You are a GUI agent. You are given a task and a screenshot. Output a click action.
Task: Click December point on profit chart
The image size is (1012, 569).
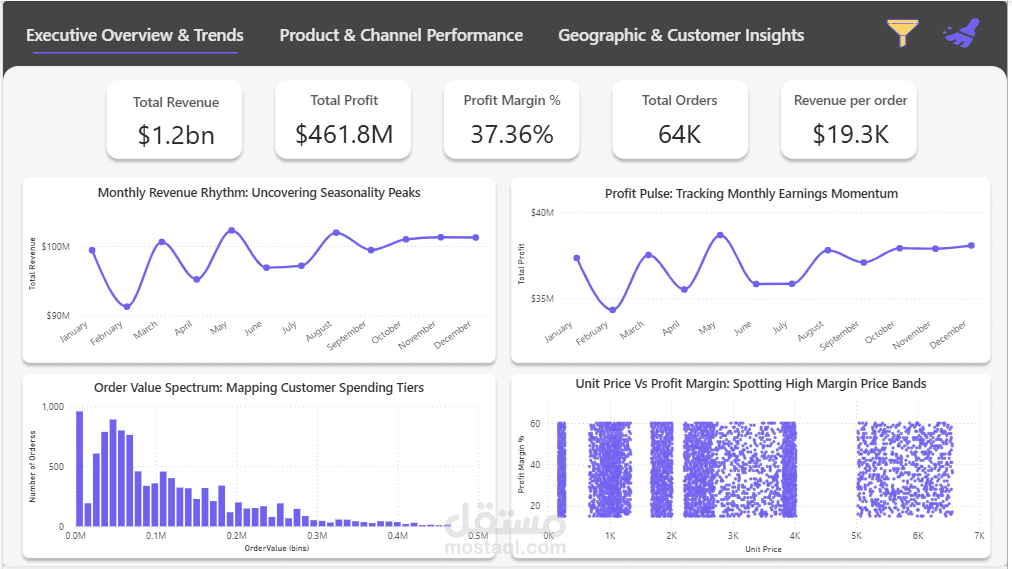[x=971, y=245]
